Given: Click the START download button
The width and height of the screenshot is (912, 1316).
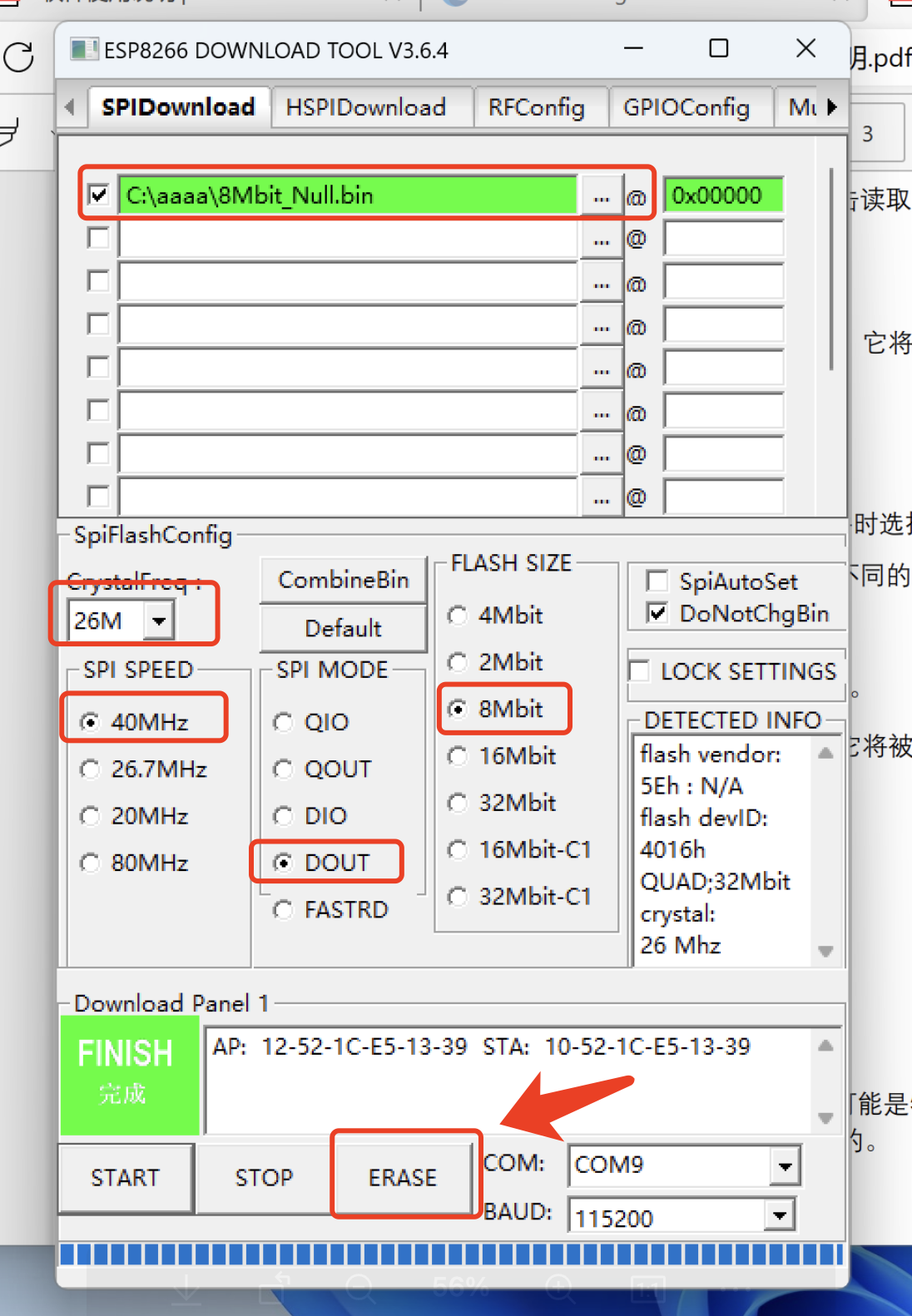Looking at the screenshot, I should pos(126,1178).
